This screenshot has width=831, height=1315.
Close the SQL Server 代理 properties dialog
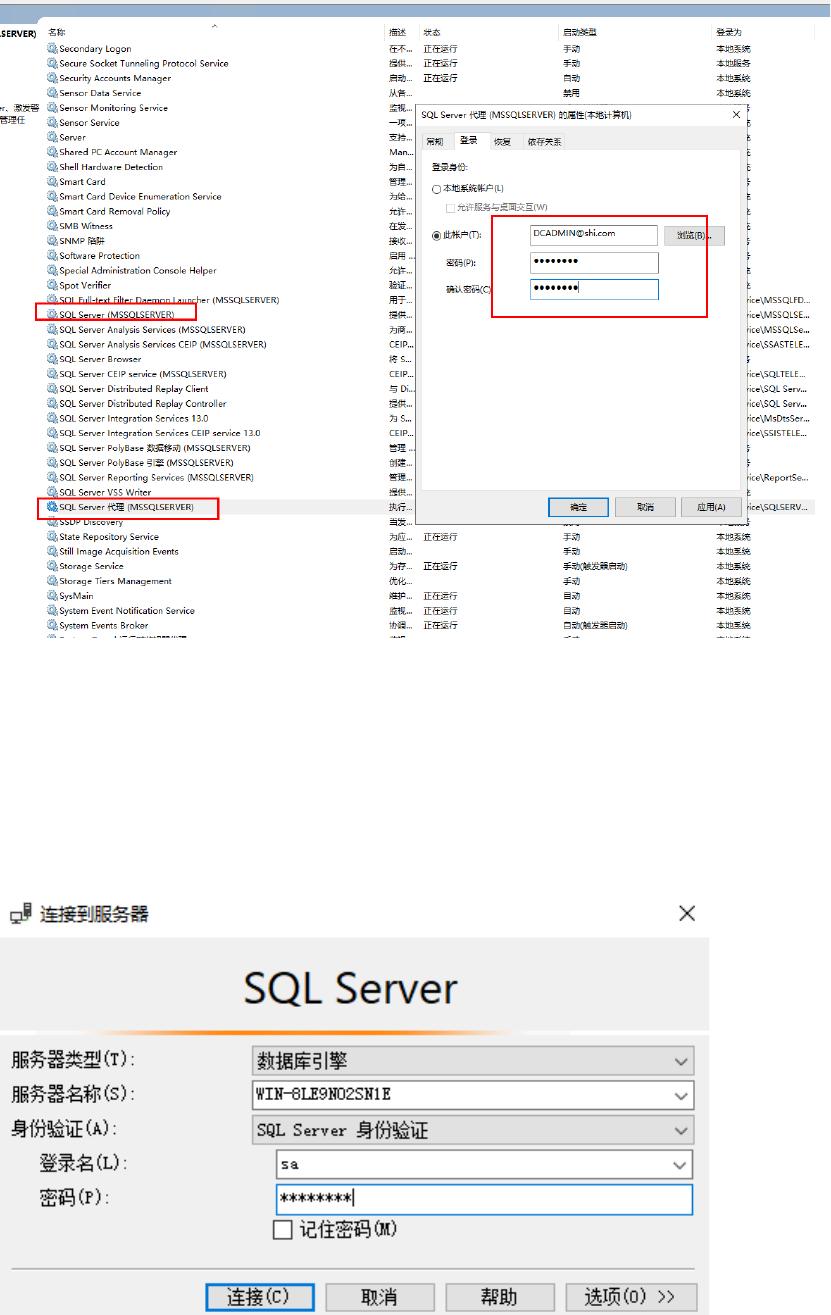coord(736,115)
